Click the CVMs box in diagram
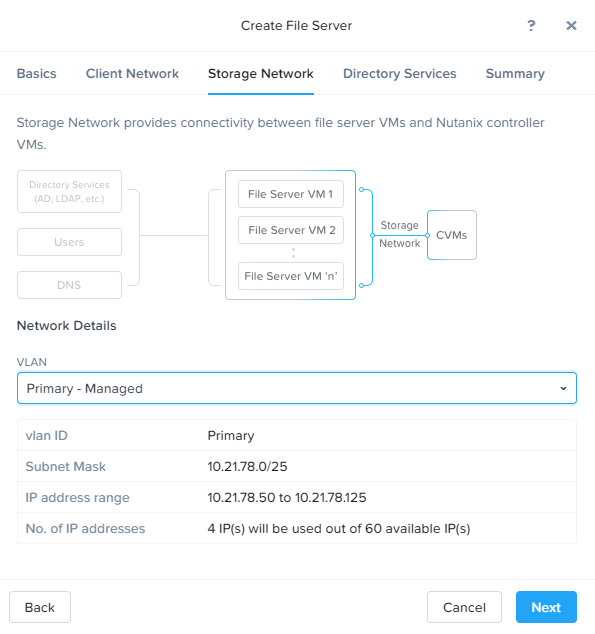Screen dimensions: 595x634 452,235
